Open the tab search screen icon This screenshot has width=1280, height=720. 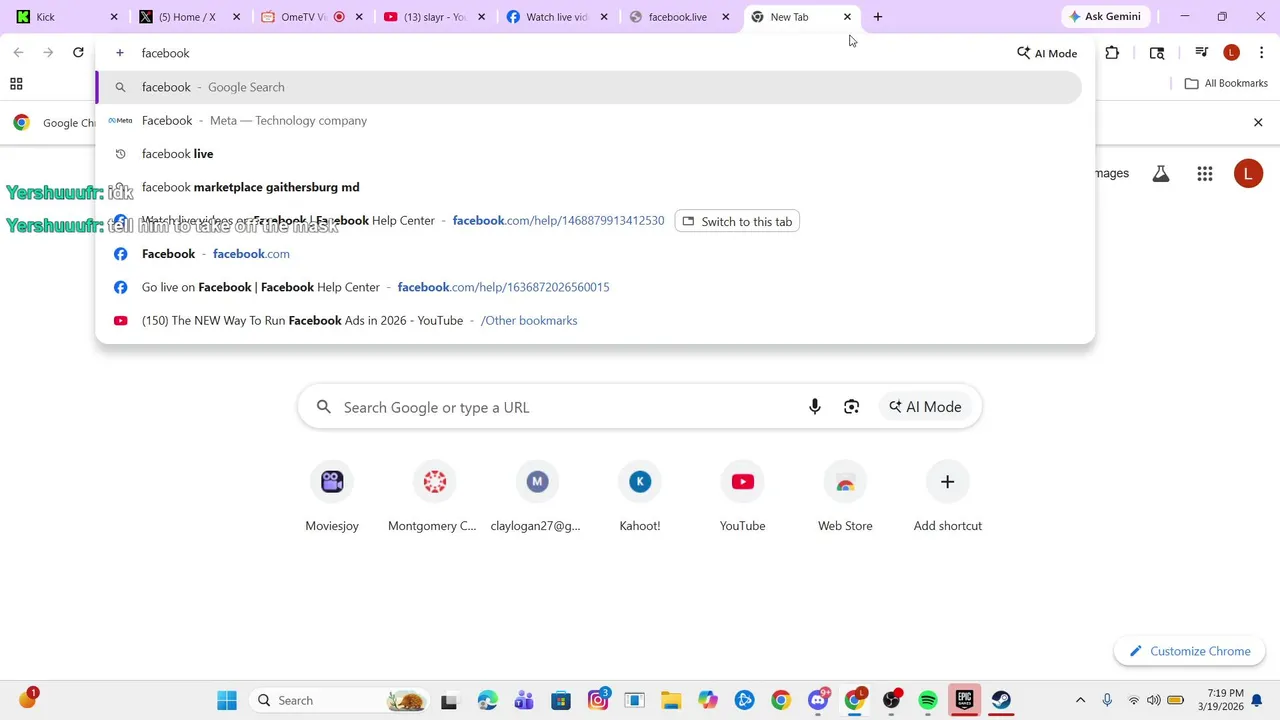click(1157, 53)
